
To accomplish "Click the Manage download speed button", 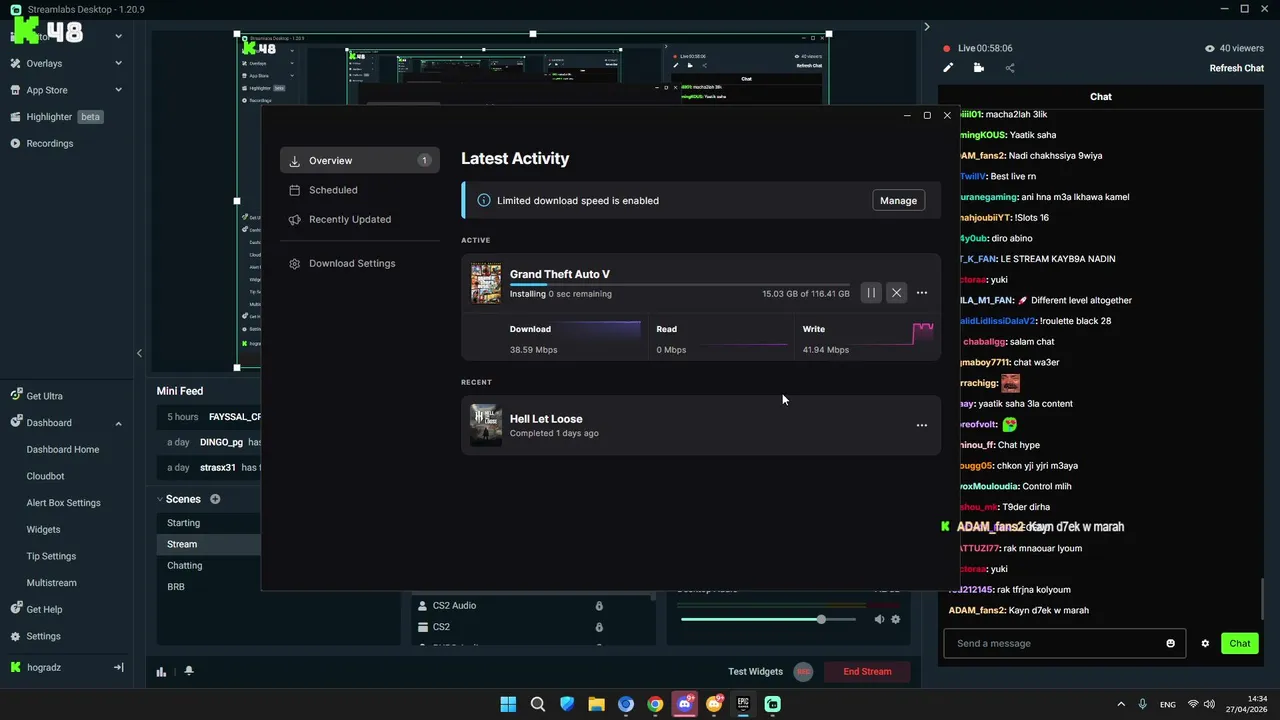I will click(898, 200).
